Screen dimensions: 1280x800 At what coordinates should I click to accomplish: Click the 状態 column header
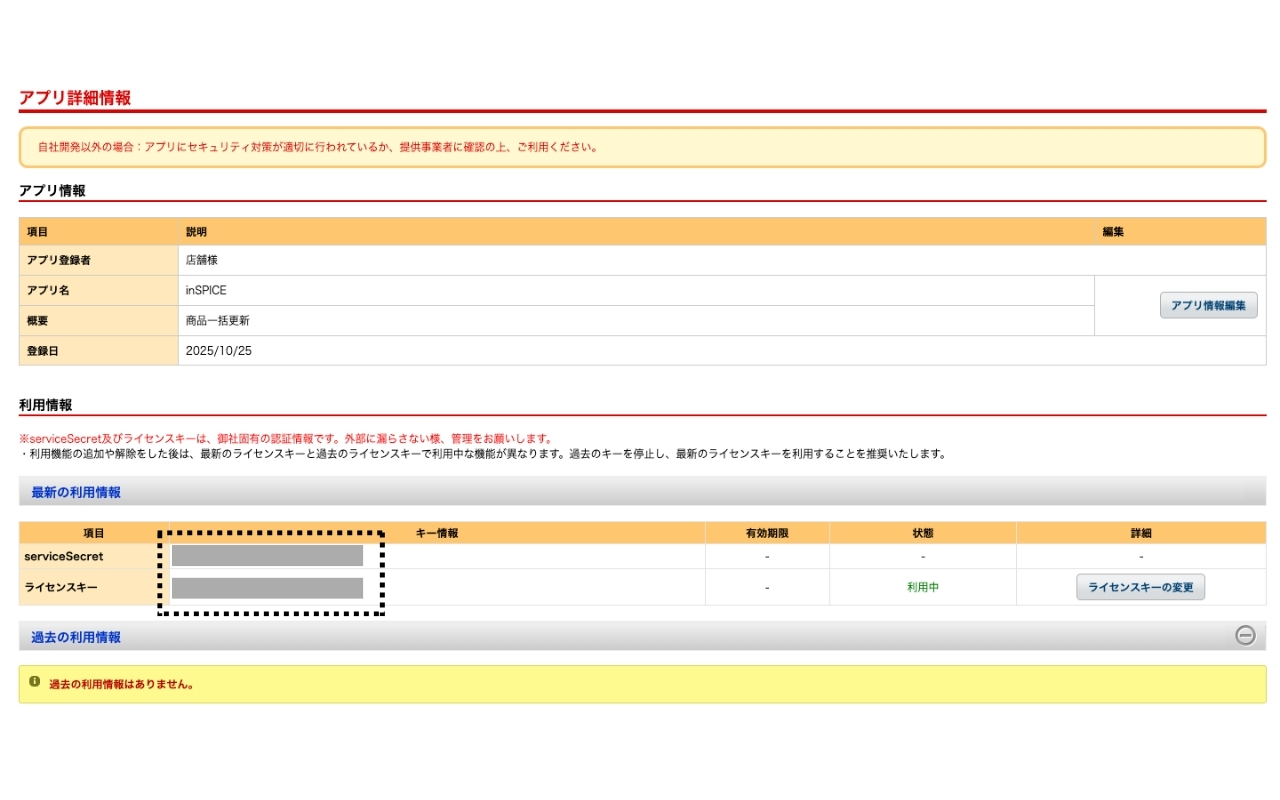click(922, 532)
